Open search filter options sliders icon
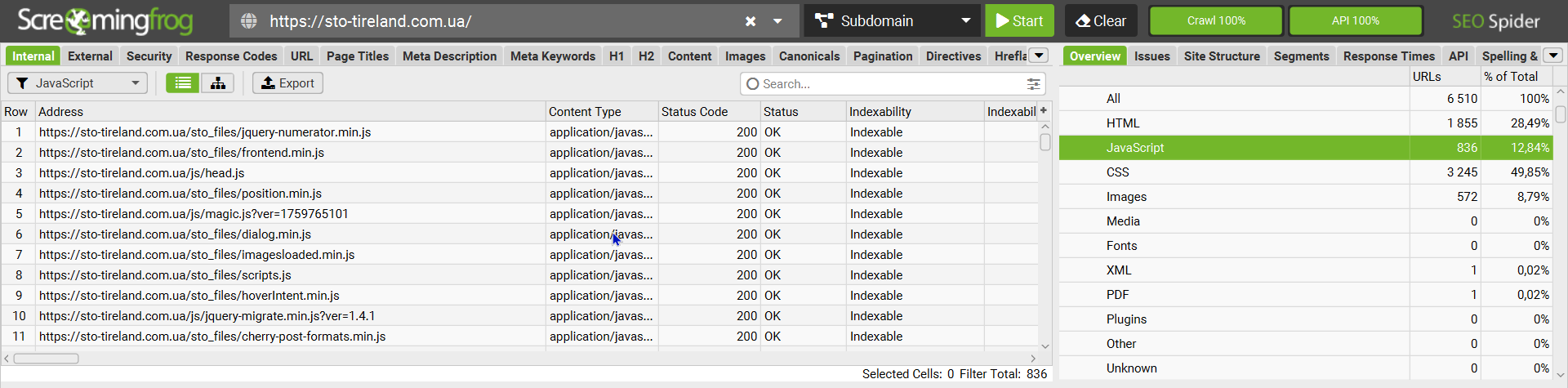Screen dimensions: 1568x388 (x=1033, y=84)
